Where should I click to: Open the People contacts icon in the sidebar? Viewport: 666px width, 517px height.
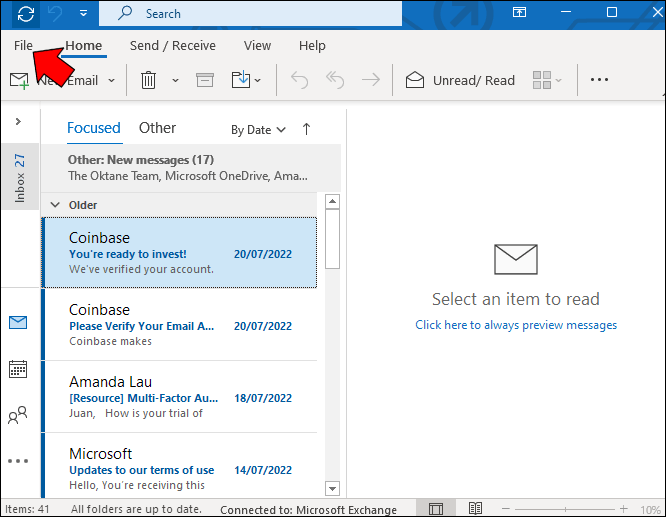tap(18, 415)
